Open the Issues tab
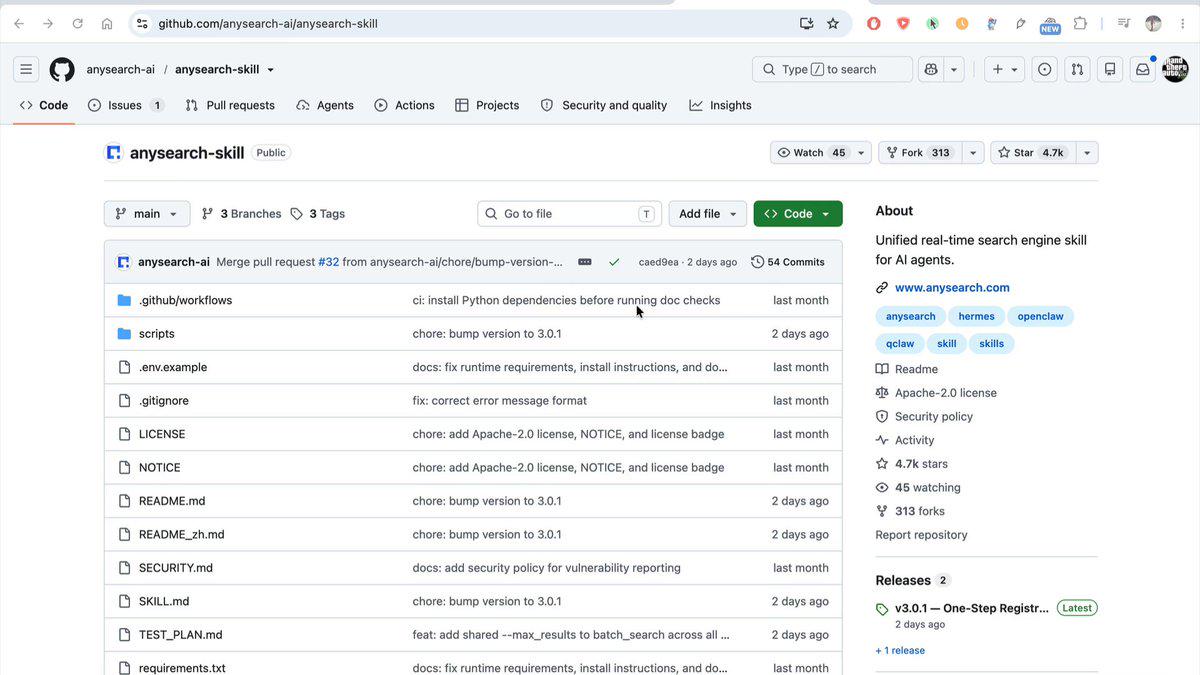 pos(126,105)
